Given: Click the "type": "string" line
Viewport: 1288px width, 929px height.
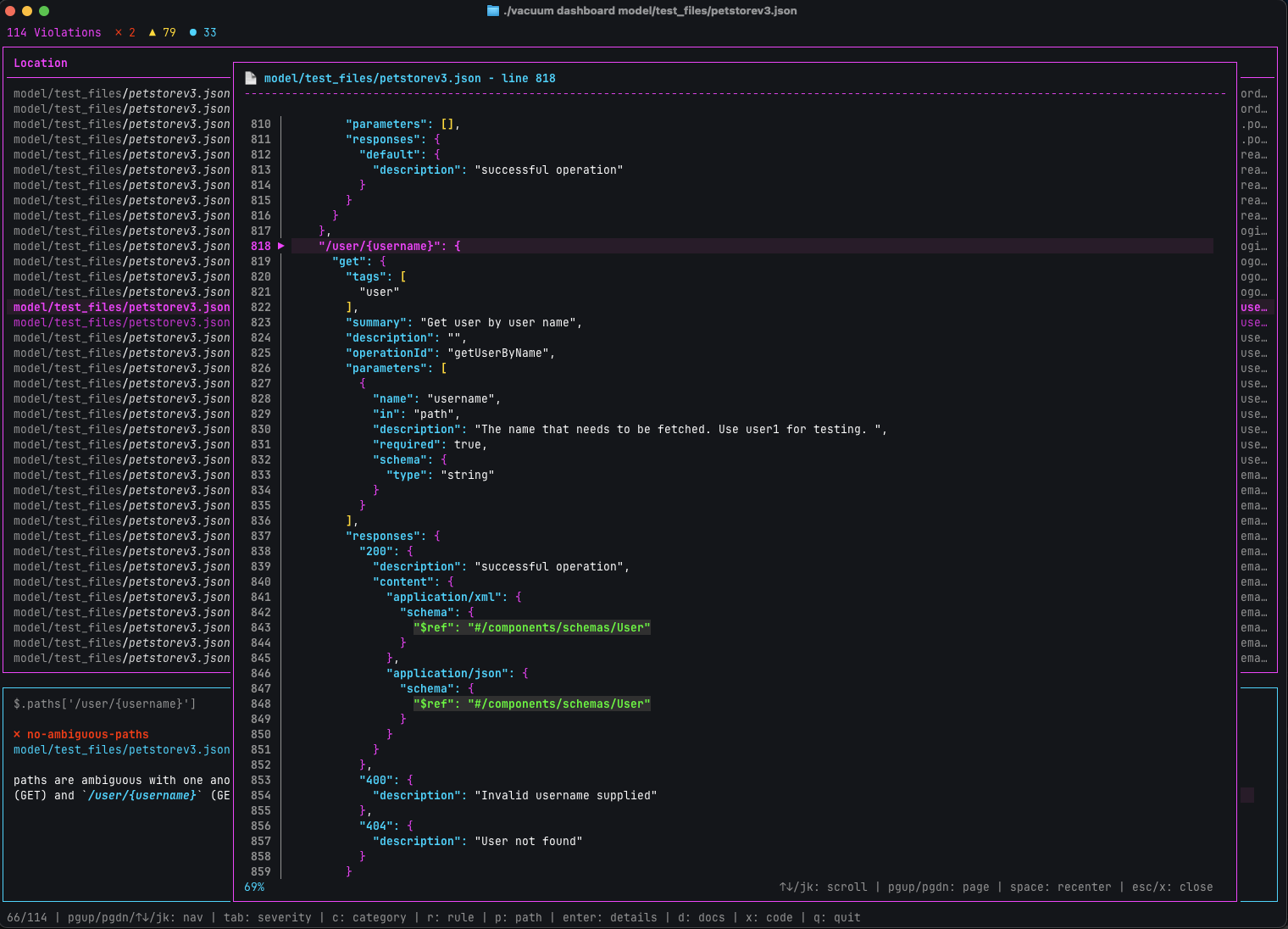Looking at the screenshot, I should click(441, 475).
